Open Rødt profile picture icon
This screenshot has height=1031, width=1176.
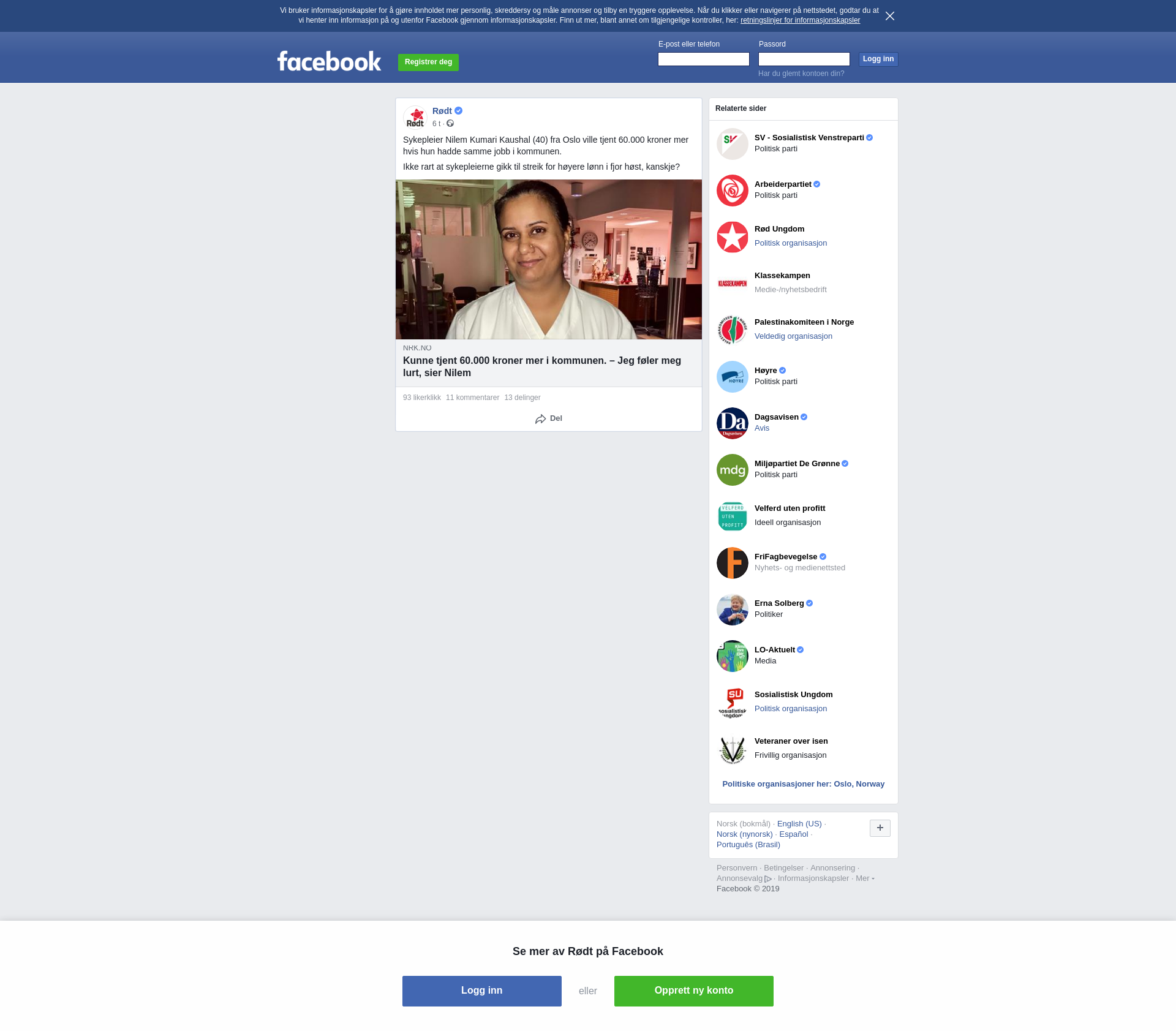click(x=415, y=117)
